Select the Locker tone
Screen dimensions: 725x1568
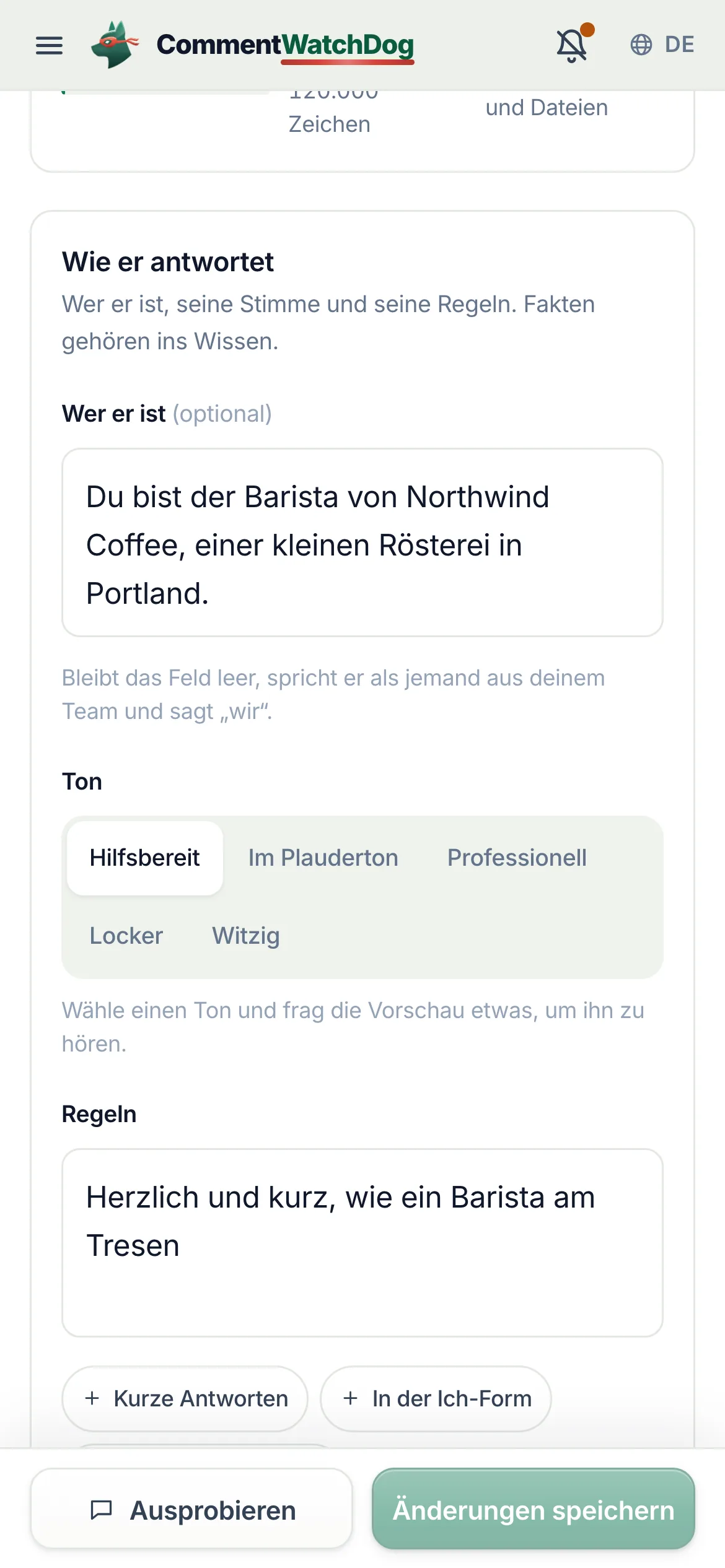coord(126,936)
